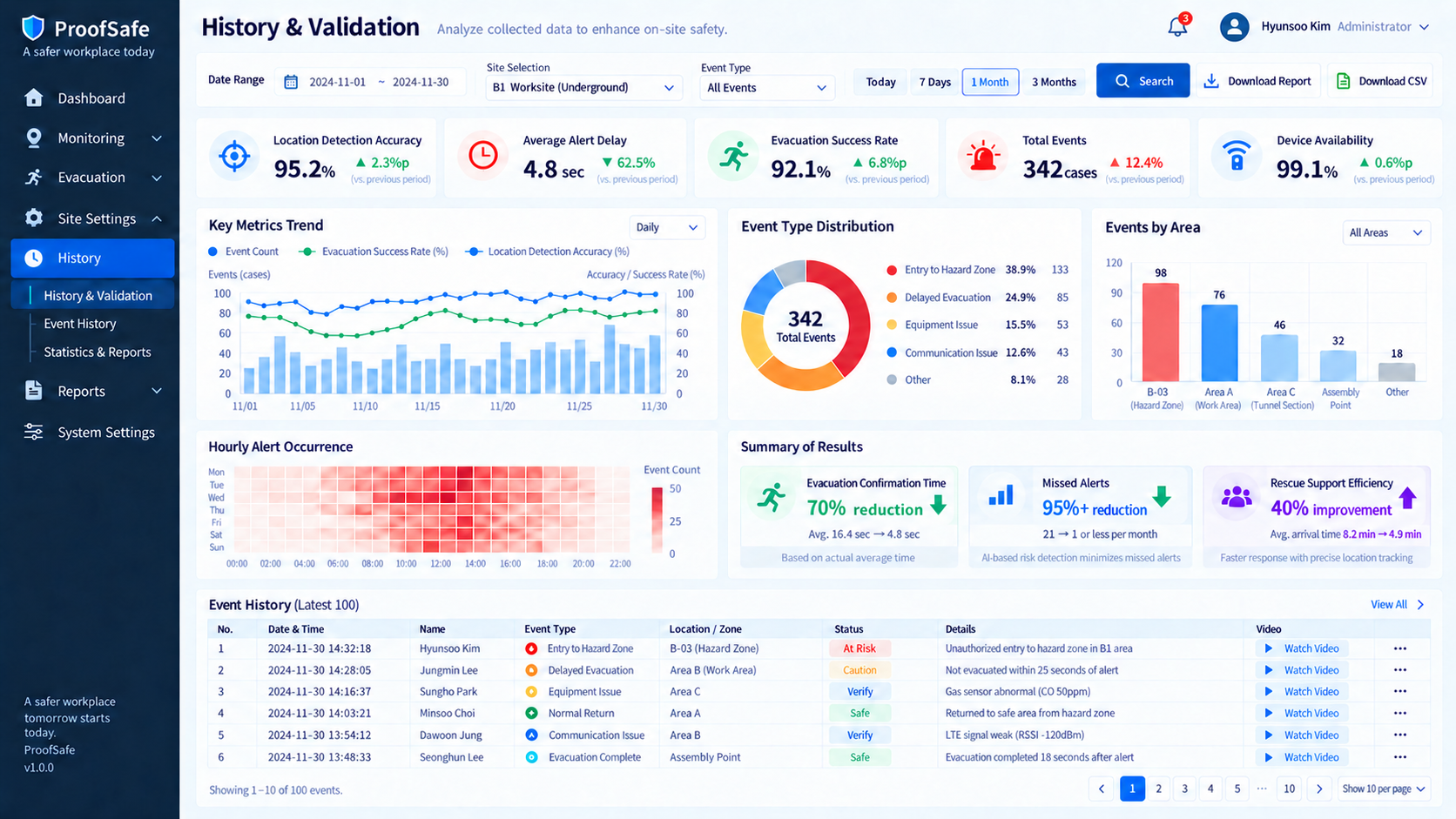Click the Evacuation Confirmation Time runner icon
The height and width of the screenshot is (819, 1456).
[x=771, y=497]
